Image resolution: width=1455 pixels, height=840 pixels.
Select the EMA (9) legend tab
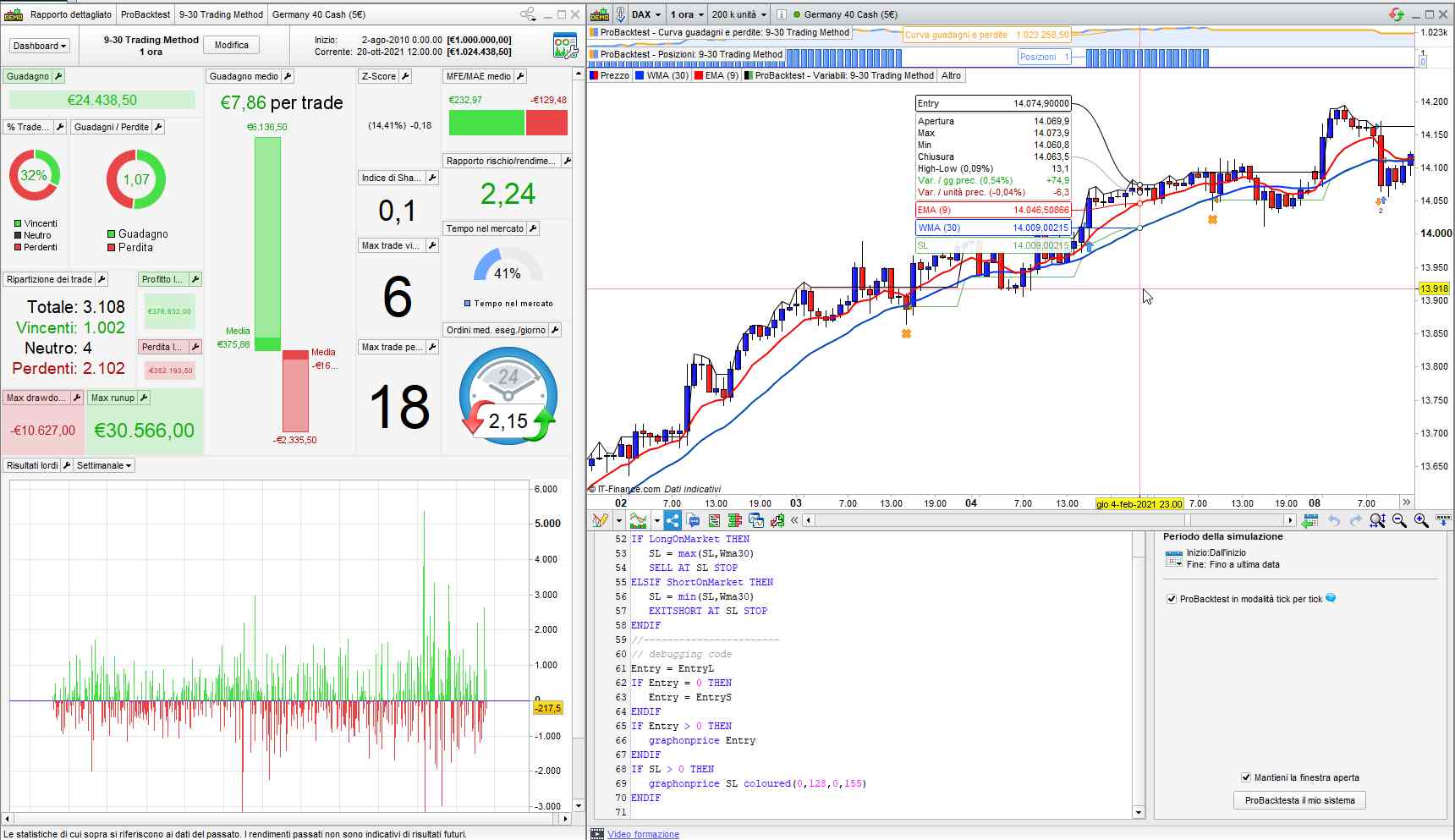tap(717, 75)
